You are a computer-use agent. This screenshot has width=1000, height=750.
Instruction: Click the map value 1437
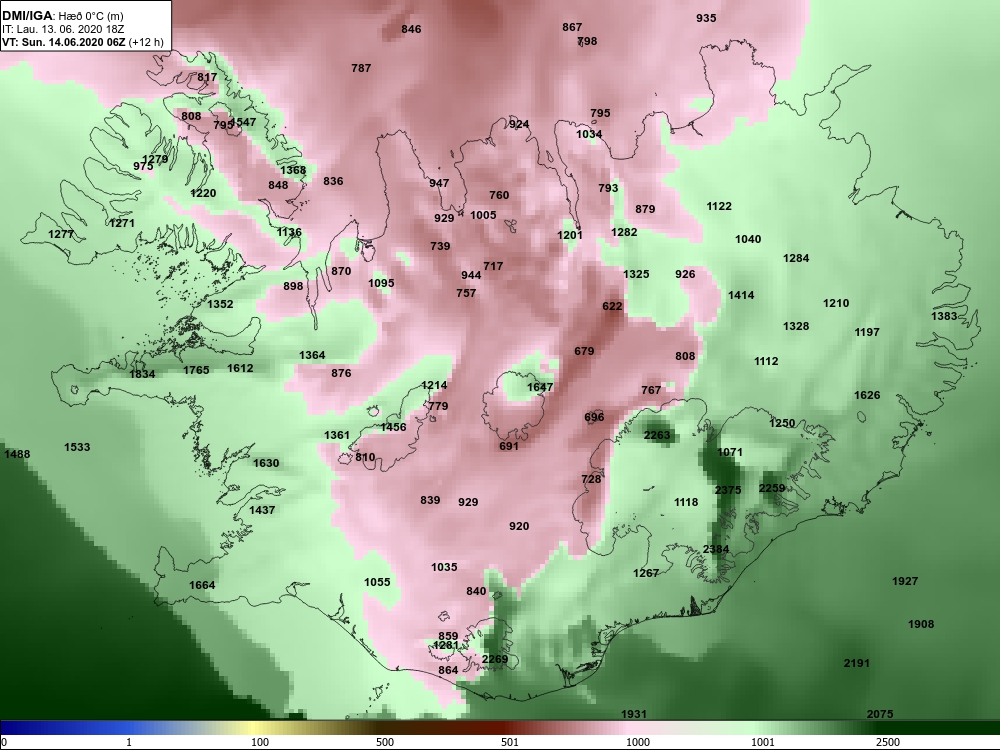262,510
